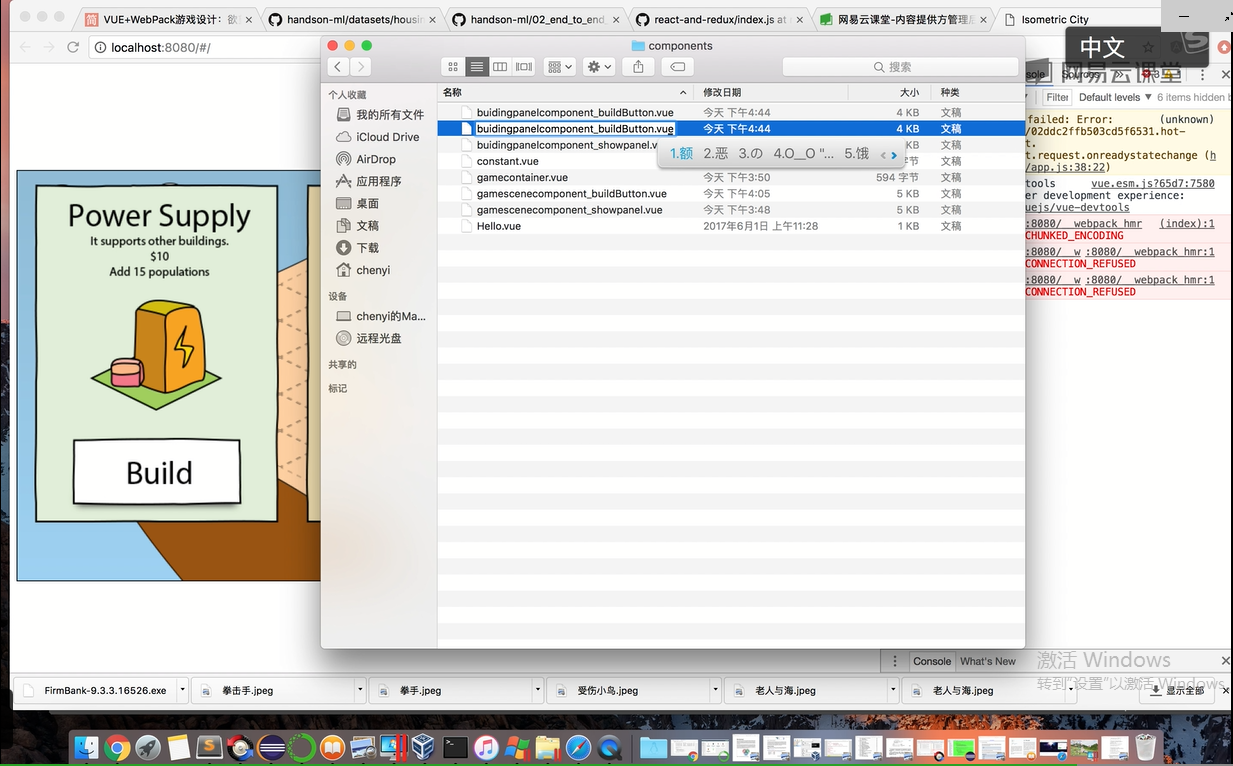Open the FirmBank-9.3.3.16526.exe download
Image resolution: width=1233 pixels, height=766 pixels.
[97, 690]
